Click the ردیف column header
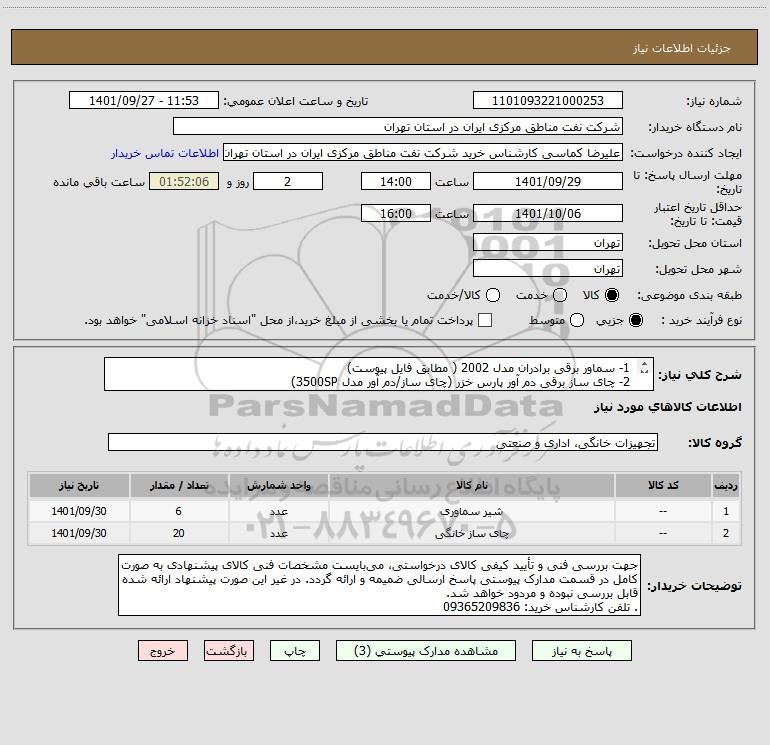This screenshot has width=770, height=745. [x=726, y=485]
